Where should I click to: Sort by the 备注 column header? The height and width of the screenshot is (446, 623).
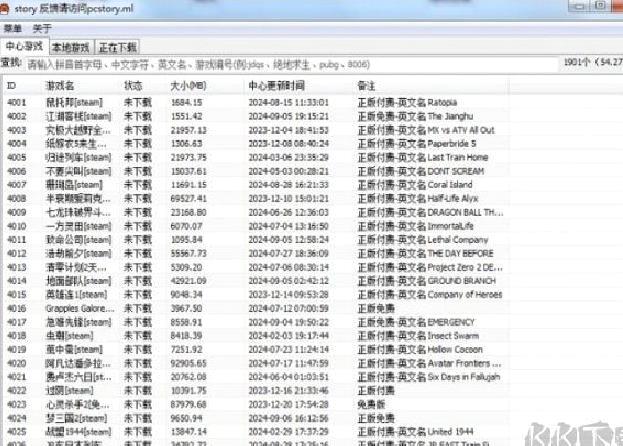pyautogui.click(x=366, y=86)
